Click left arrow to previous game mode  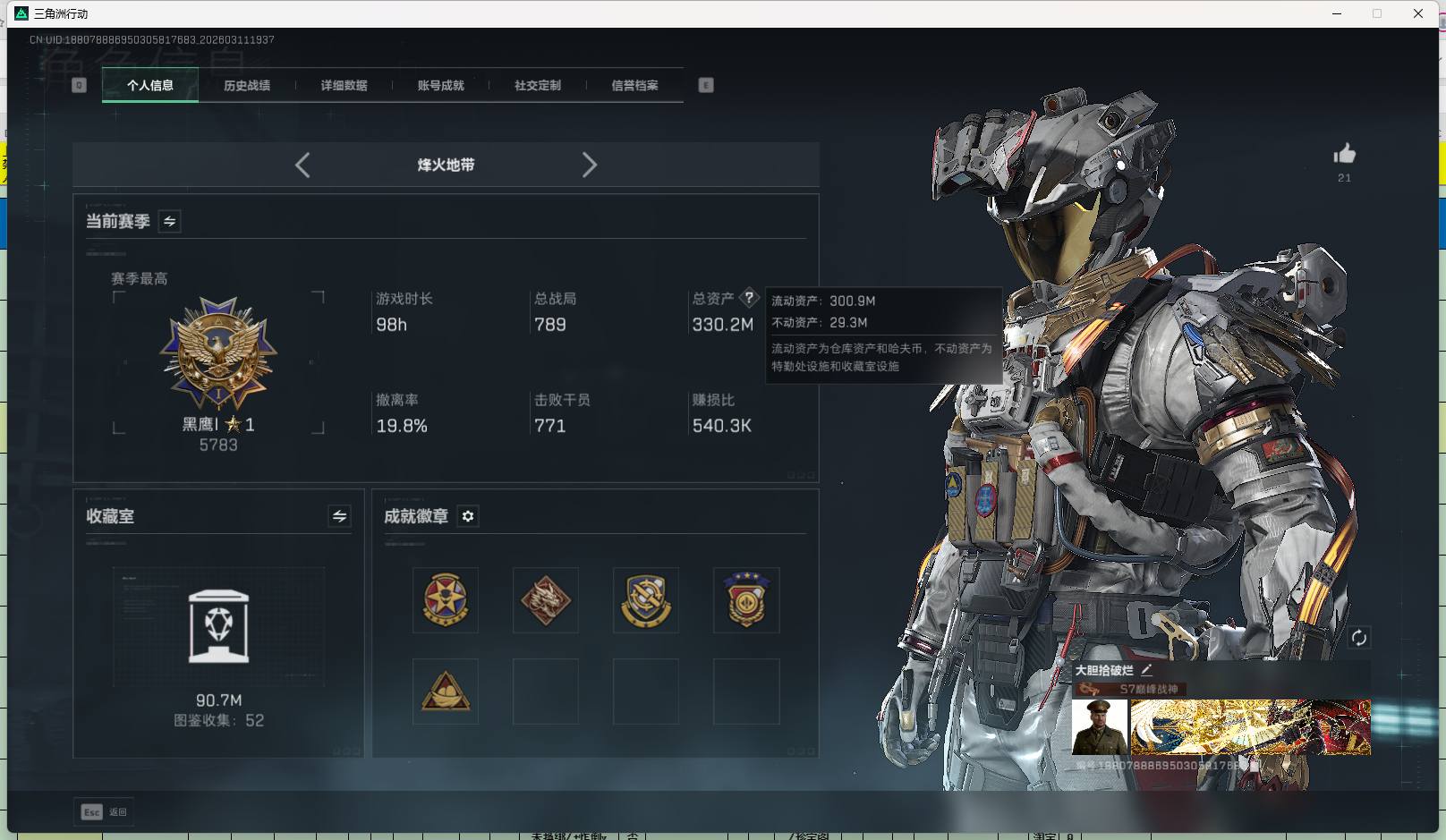(x=302, y=165)
